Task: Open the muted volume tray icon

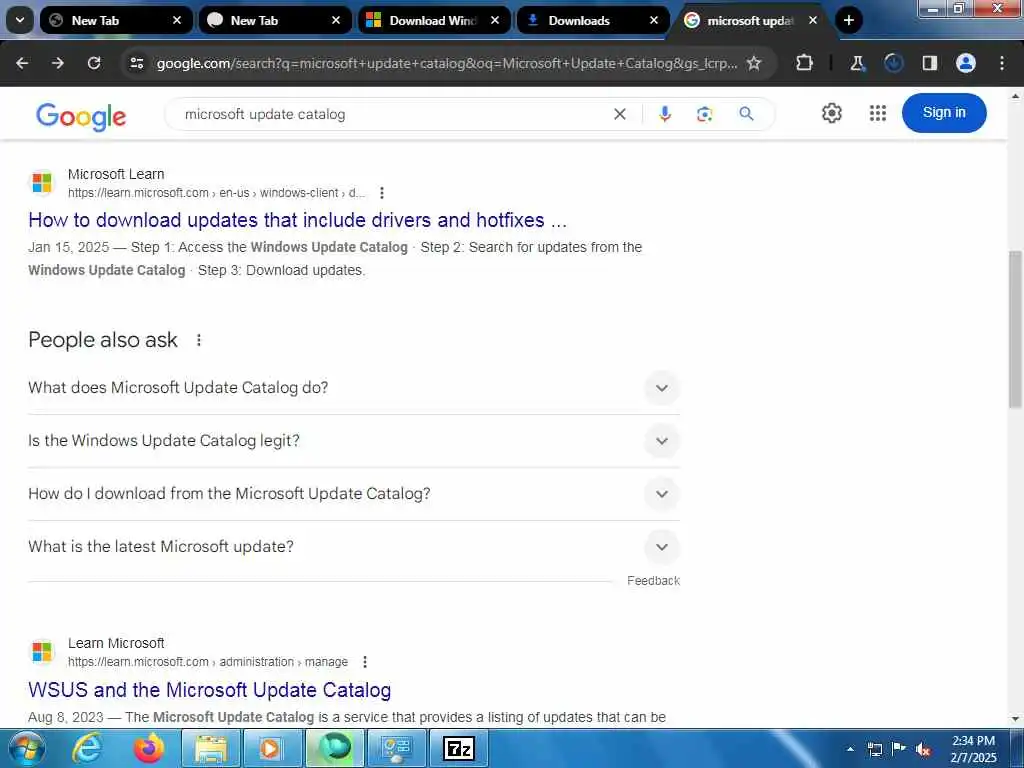Action: tap(923, 749)
